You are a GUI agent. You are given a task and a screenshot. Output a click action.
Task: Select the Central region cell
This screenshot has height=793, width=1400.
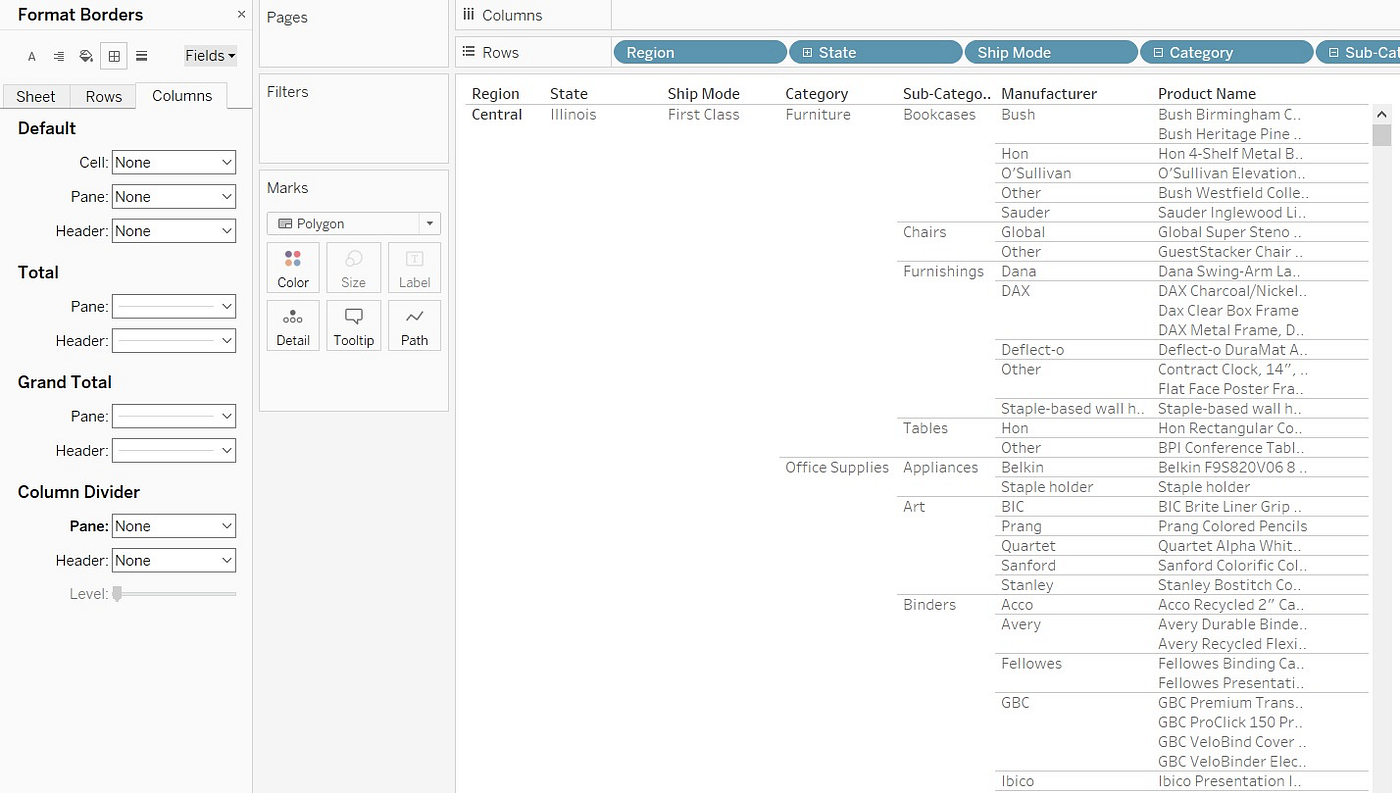(497, 115)
